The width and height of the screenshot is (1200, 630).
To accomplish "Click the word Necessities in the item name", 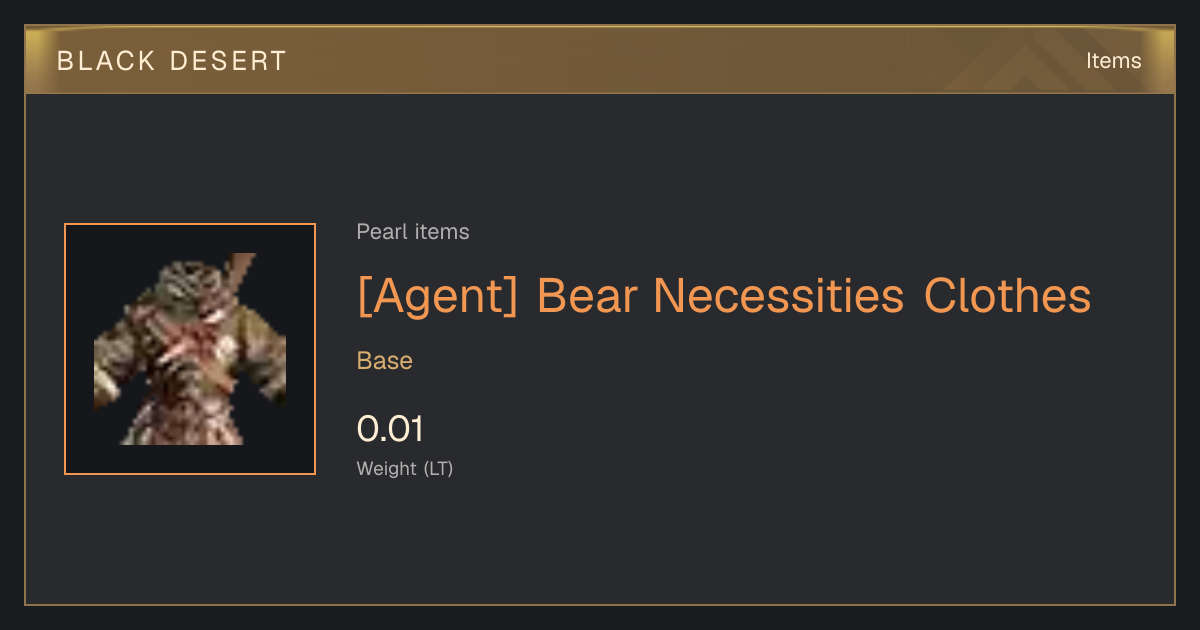I will [778, 296].
